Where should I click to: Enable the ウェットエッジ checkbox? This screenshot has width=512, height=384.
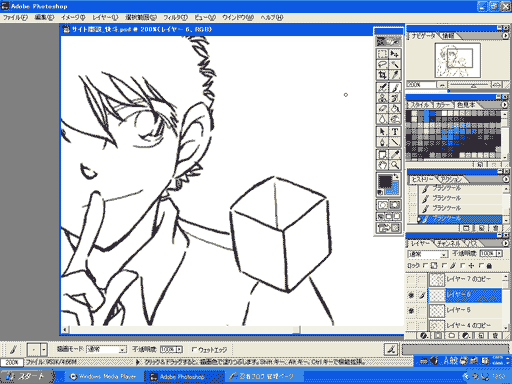(194, 349)
